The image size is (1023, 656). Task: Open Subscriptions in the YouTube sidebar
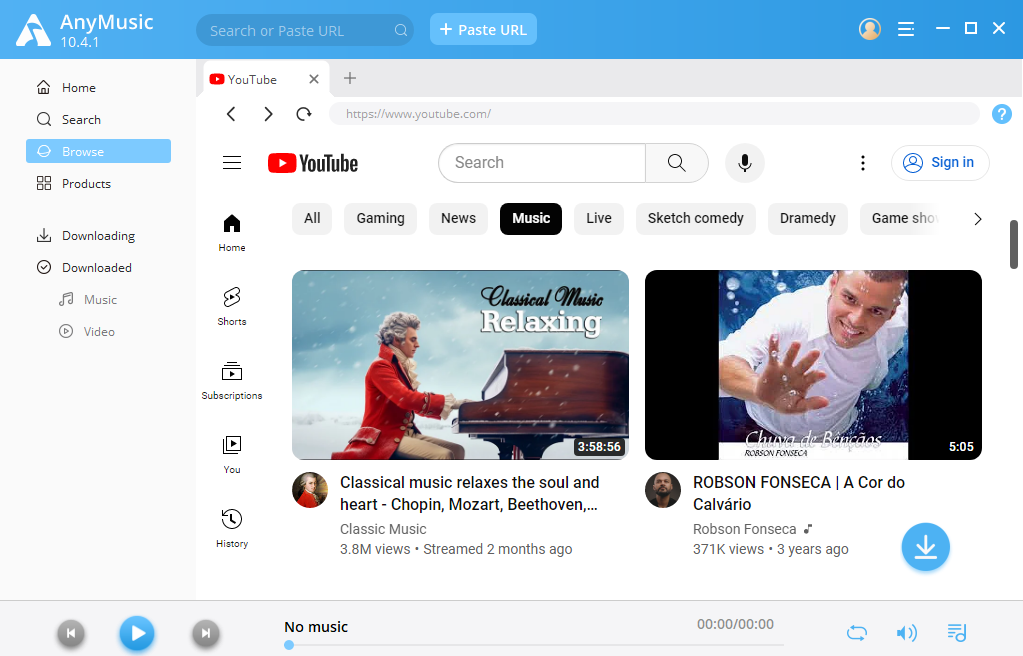tap(232, 381)
